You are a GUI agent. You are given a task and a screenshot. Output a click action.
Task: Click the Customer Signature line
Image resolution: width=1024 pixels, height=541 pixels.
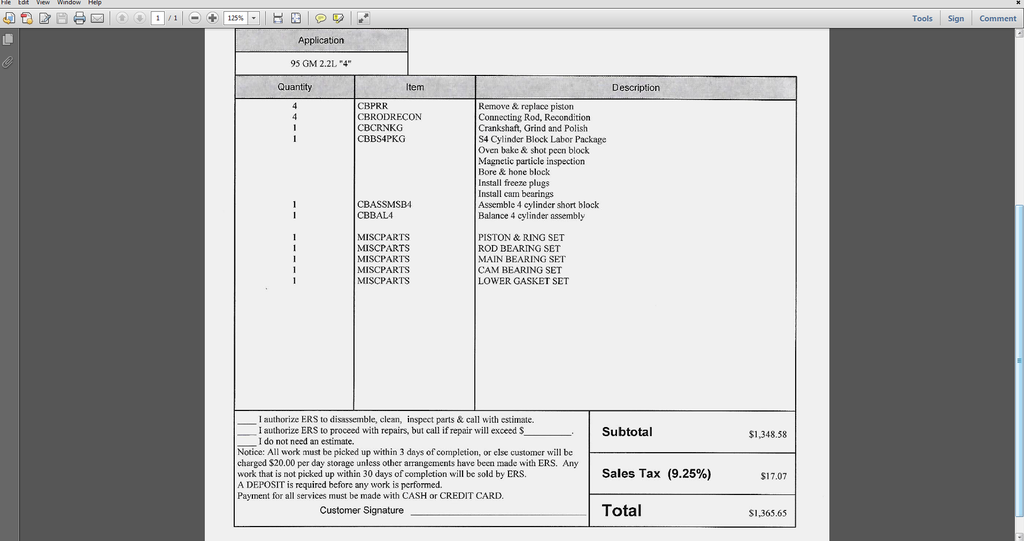point(498,515)
